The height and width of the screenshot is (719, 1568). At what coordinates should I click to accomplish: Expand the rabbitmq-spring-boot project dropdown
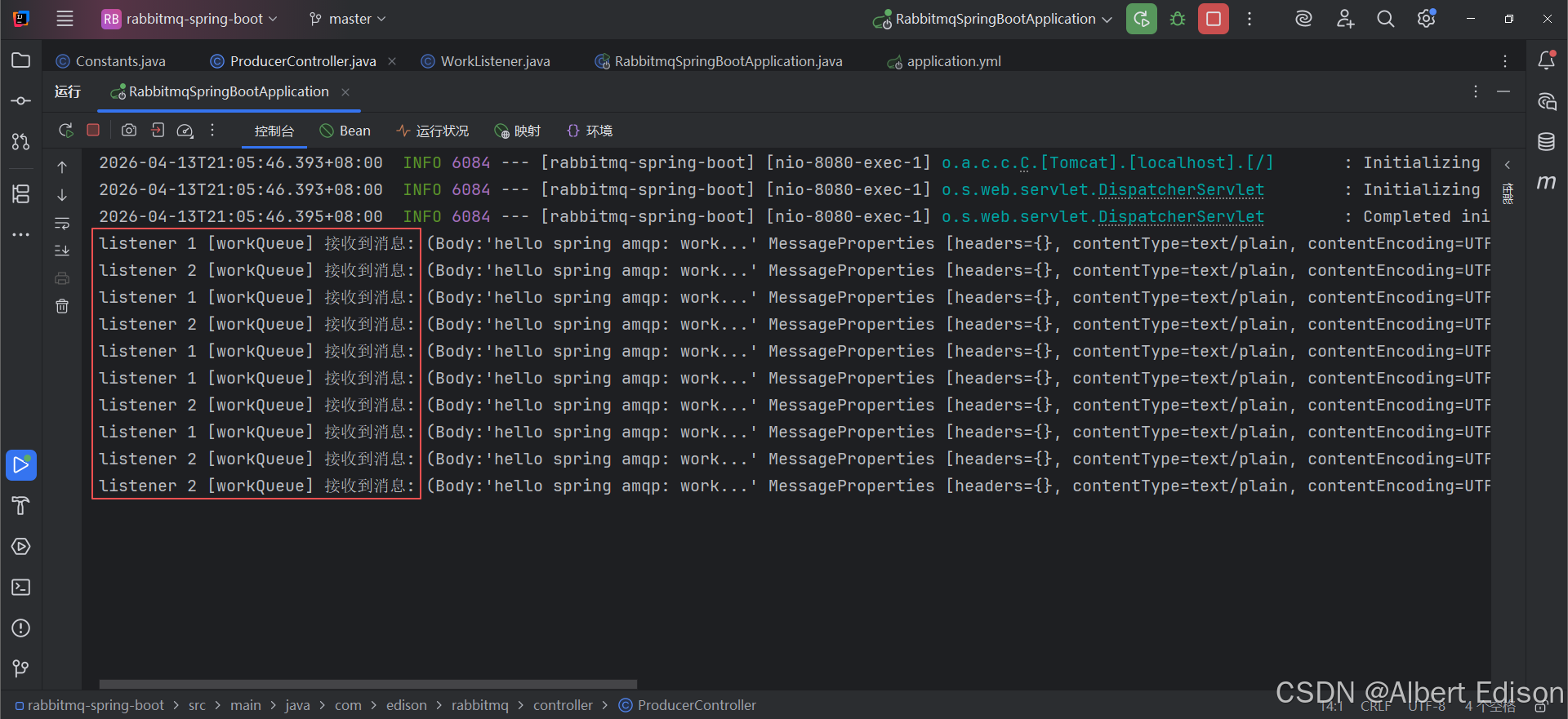189,19
